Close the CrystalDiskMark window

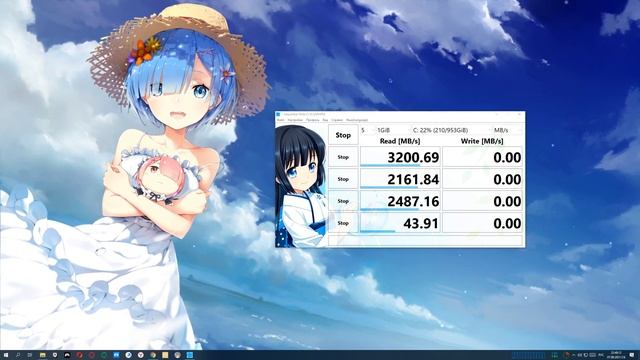[x=519, y=114]
